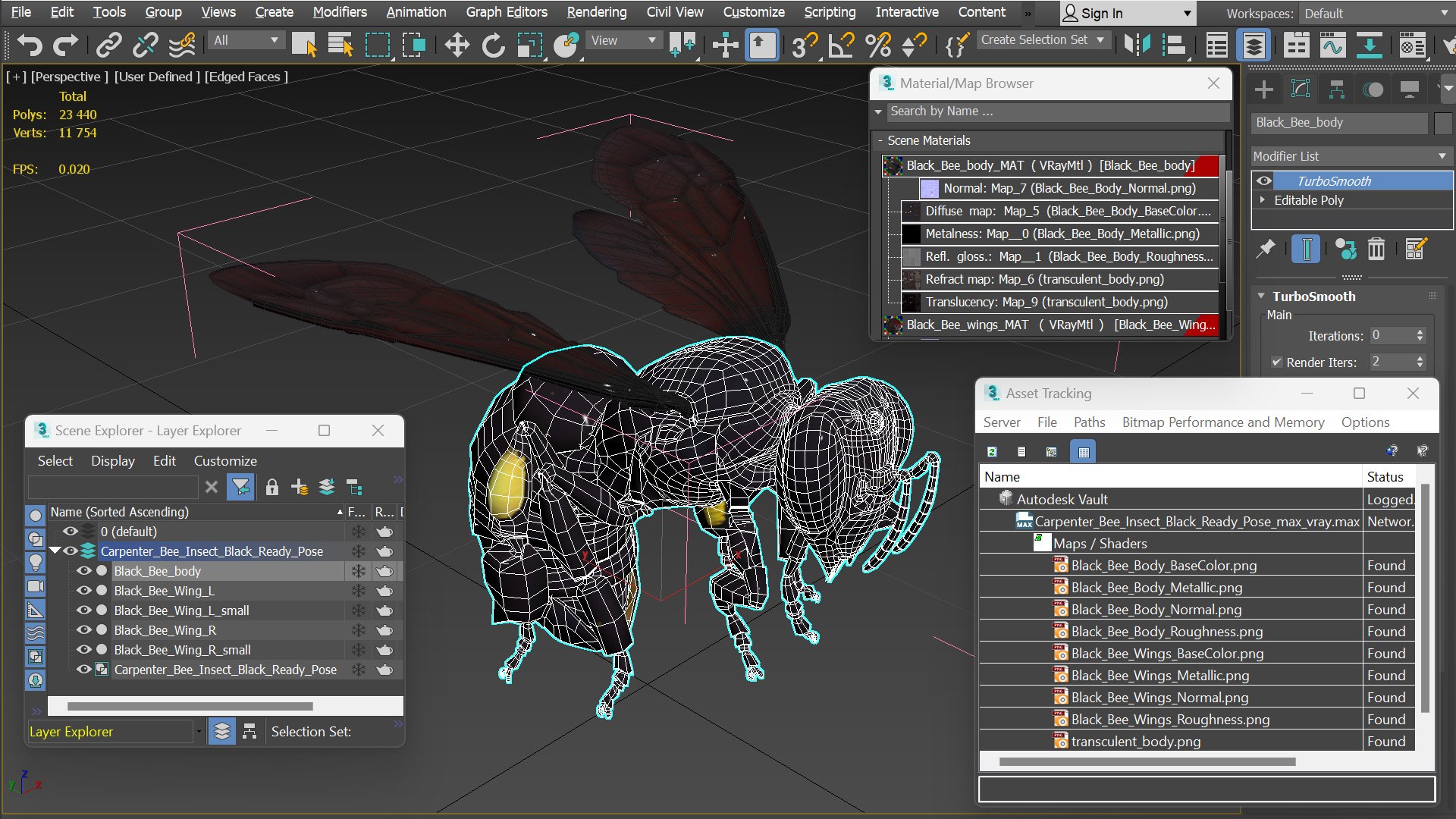1456x819 pixels.
Task: Click Create New Layer icon in Scene Explorer
Action: pos(300,487)
